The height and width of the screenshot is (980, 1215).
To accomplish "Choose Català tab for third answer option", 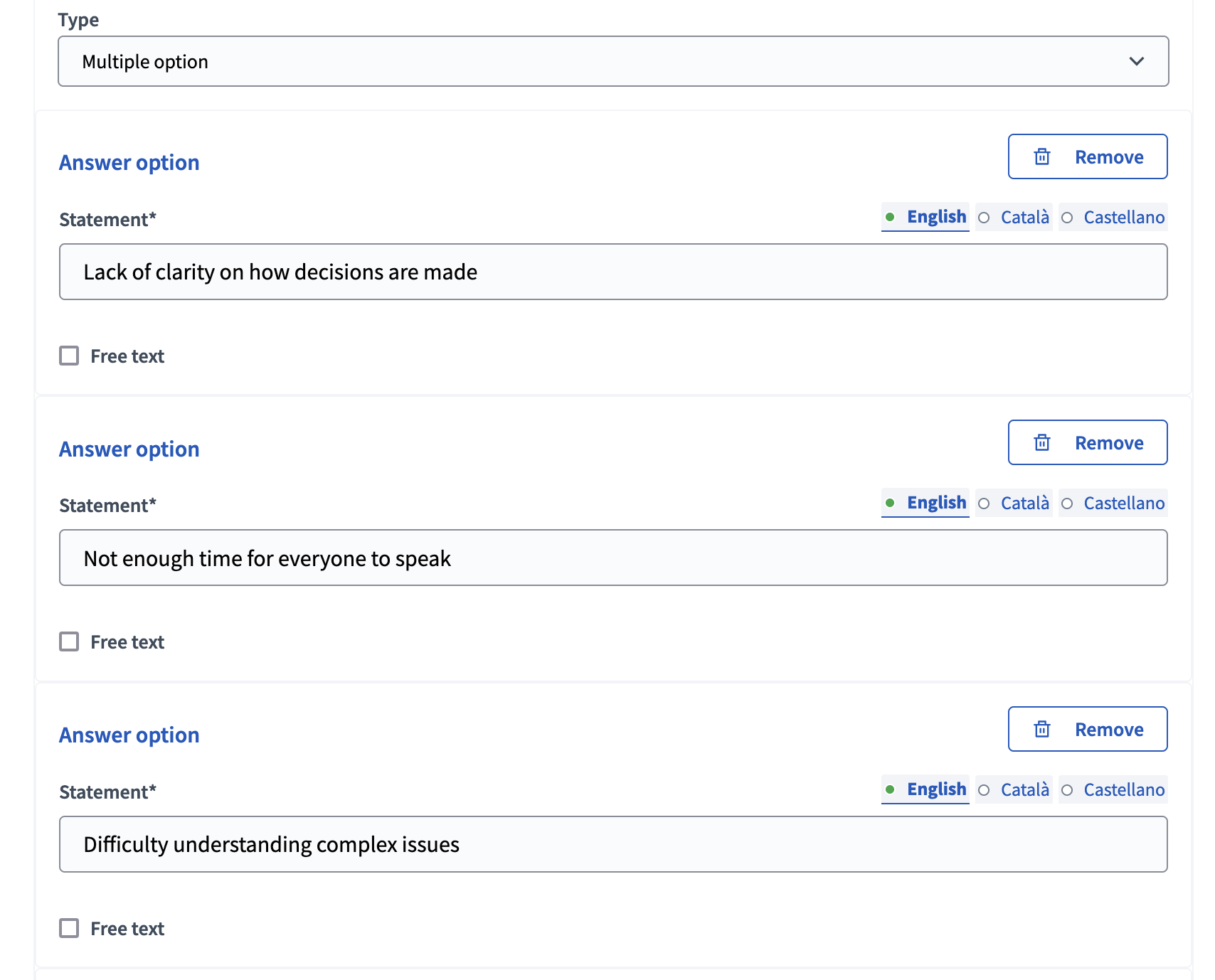I will coord(1014,789).
